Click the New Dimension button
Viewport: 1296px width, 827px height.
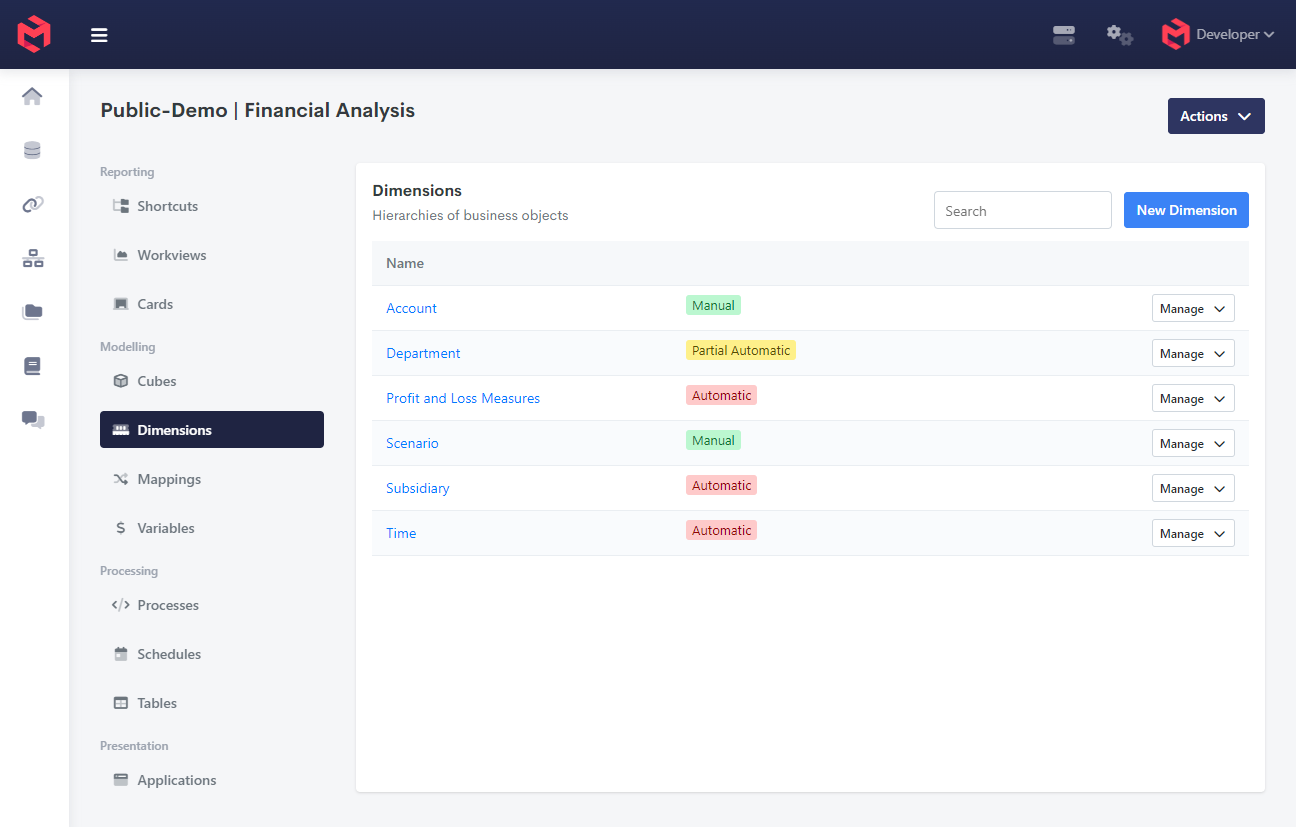click(x=1186, y=210)
